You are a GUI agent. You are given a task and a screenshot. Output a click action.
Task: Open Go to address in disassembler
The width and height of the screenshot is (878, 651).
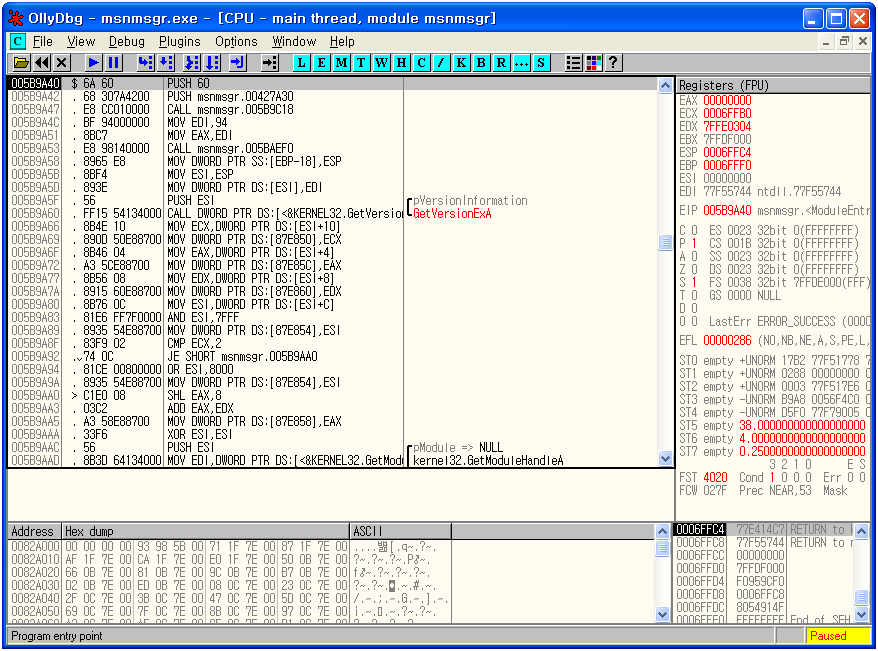point(270,63)
